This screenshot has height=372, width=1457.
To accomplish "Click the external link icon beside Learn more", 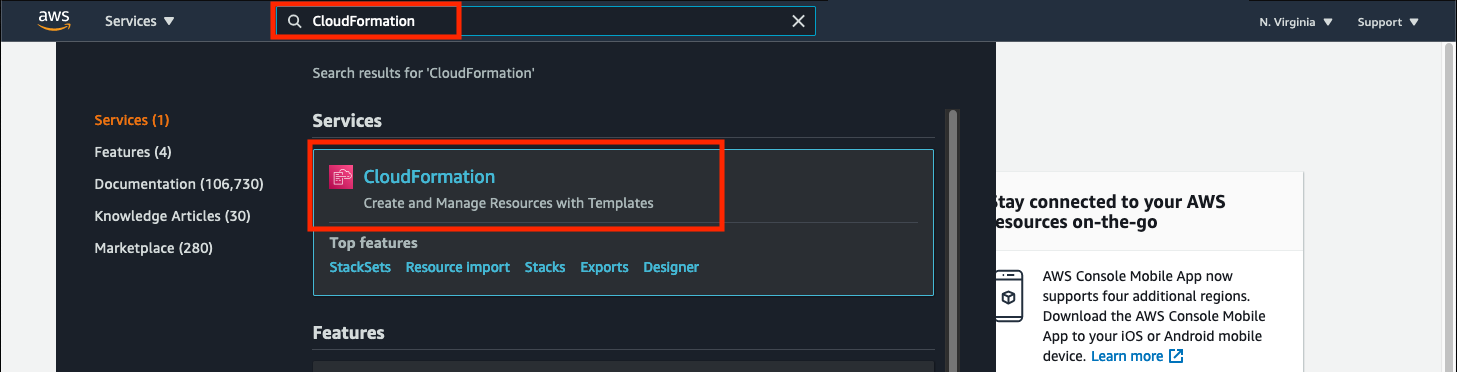I will [1176, 356].
